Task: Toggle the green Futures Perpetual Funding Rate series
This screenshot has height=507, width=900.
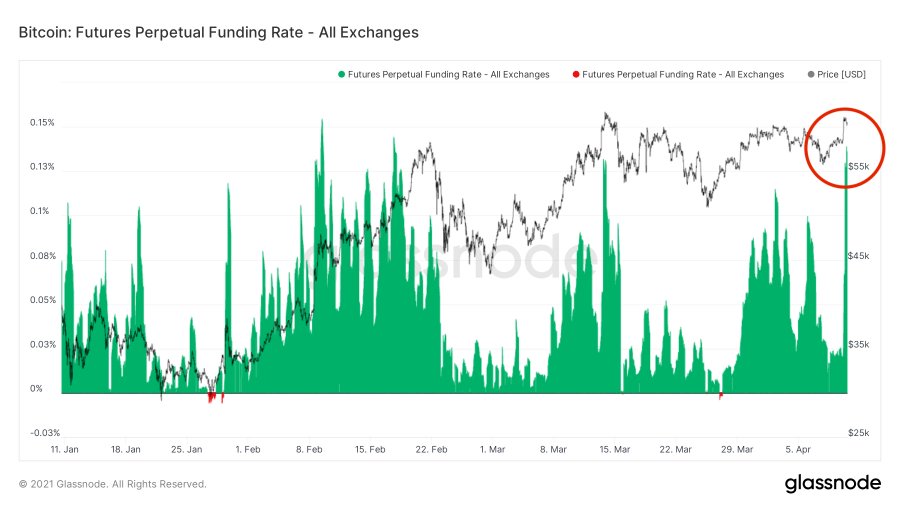Action: (444, 75)
